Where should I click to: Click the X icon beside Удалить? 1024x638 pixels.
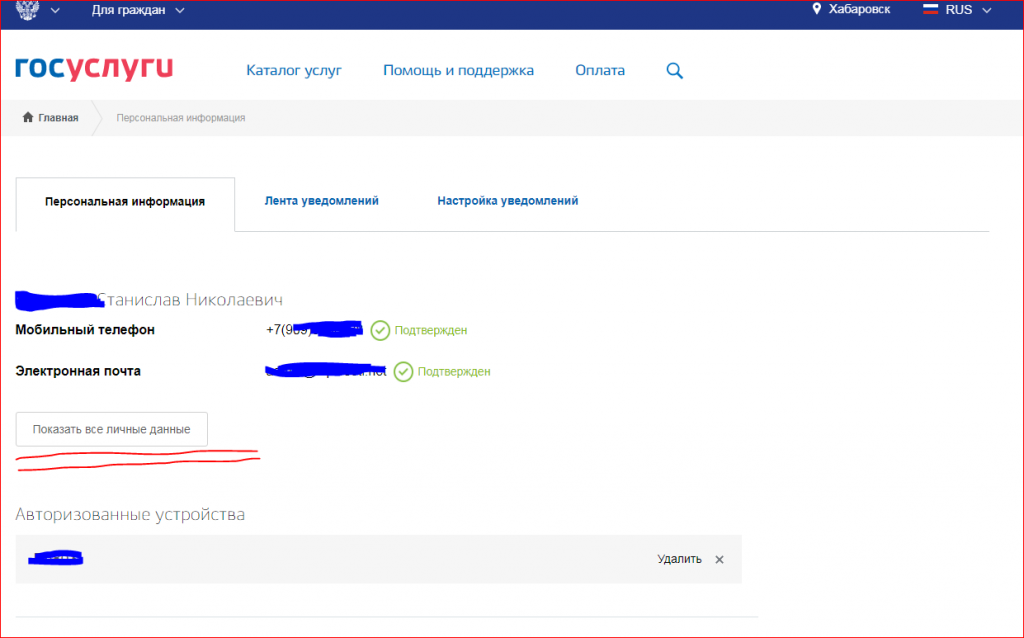pos(719,560)
